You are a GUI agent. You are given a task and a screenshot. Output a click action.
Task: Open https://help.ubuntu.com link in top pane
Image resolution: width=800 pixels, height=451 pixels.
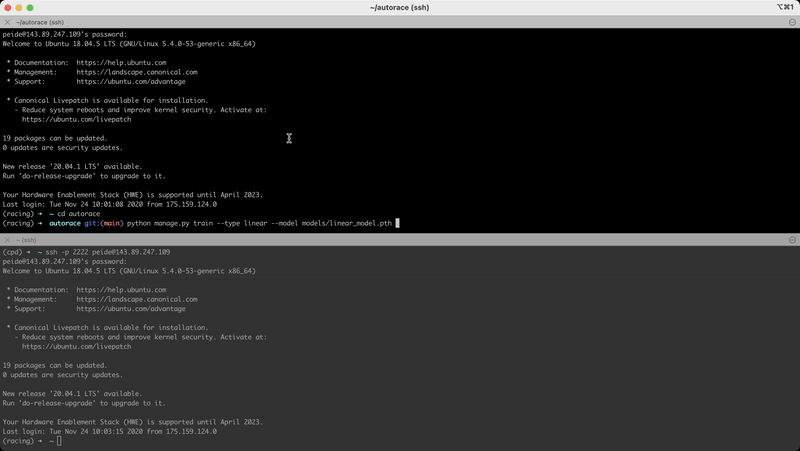pos(121,63)
